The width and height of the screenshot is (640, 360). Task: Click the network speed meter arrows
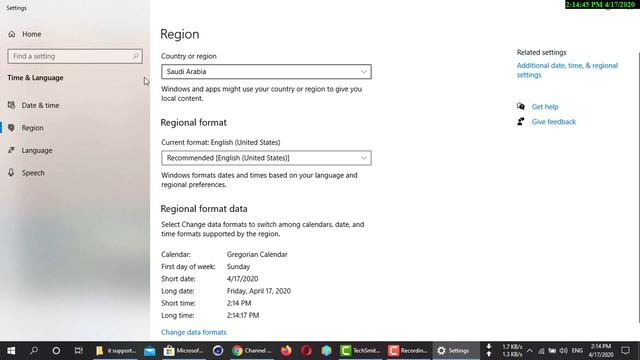click(489, 351)
